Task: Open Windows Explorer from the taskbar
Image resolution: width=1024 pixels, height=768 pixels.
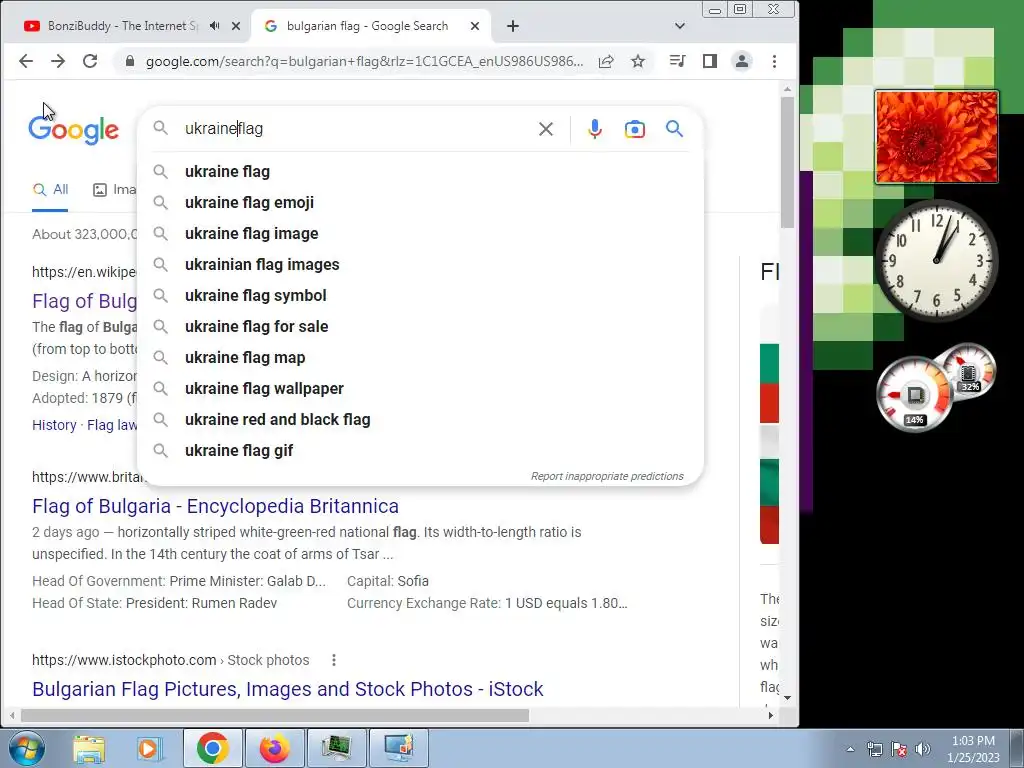Action: [89, 748]
